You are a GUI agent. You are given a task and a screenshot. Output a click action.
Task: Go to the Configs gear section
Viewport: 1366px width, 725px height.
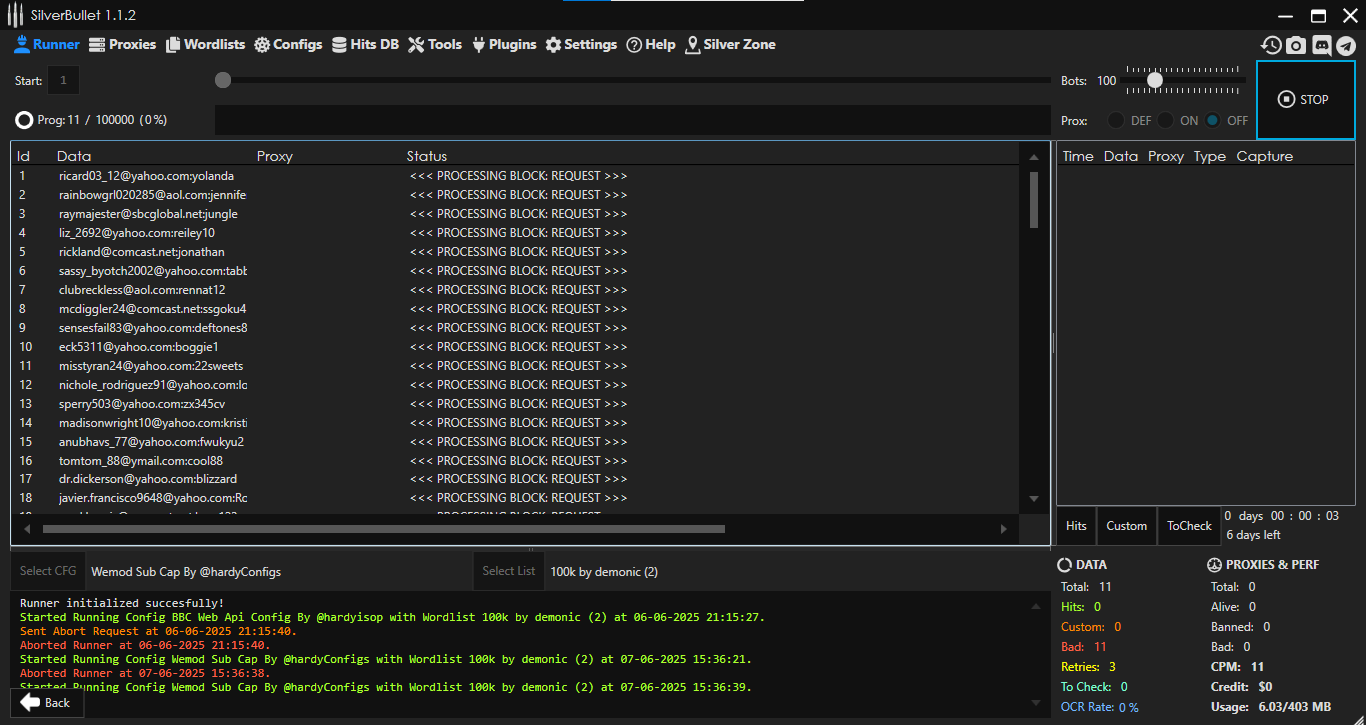point(288,45)
